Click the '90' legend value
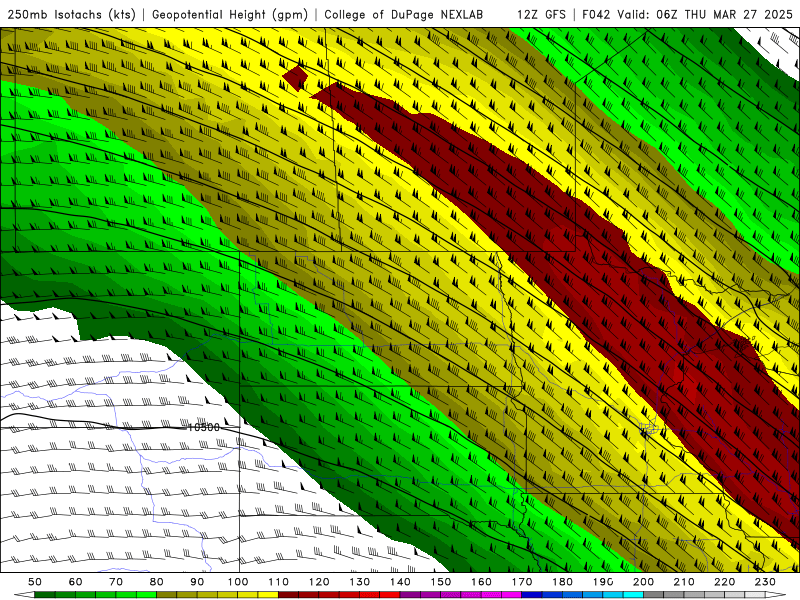The height and width of the screenshot is (600, 800). pos(197,582)
